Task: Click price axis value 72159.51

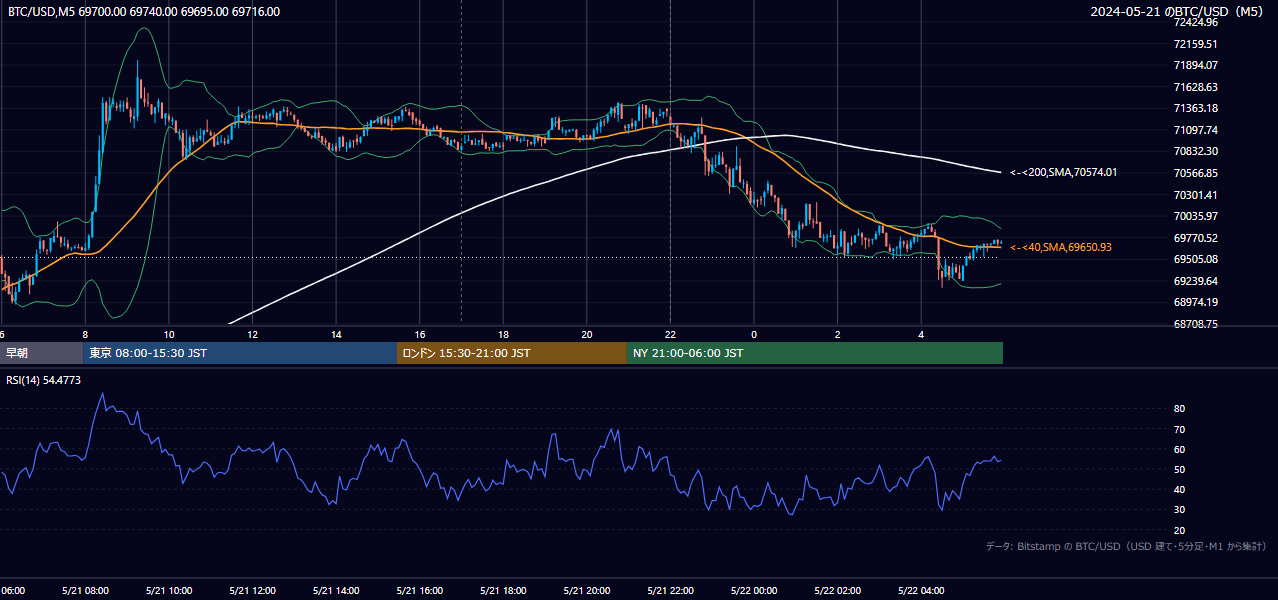Action: pos(1196,44)
